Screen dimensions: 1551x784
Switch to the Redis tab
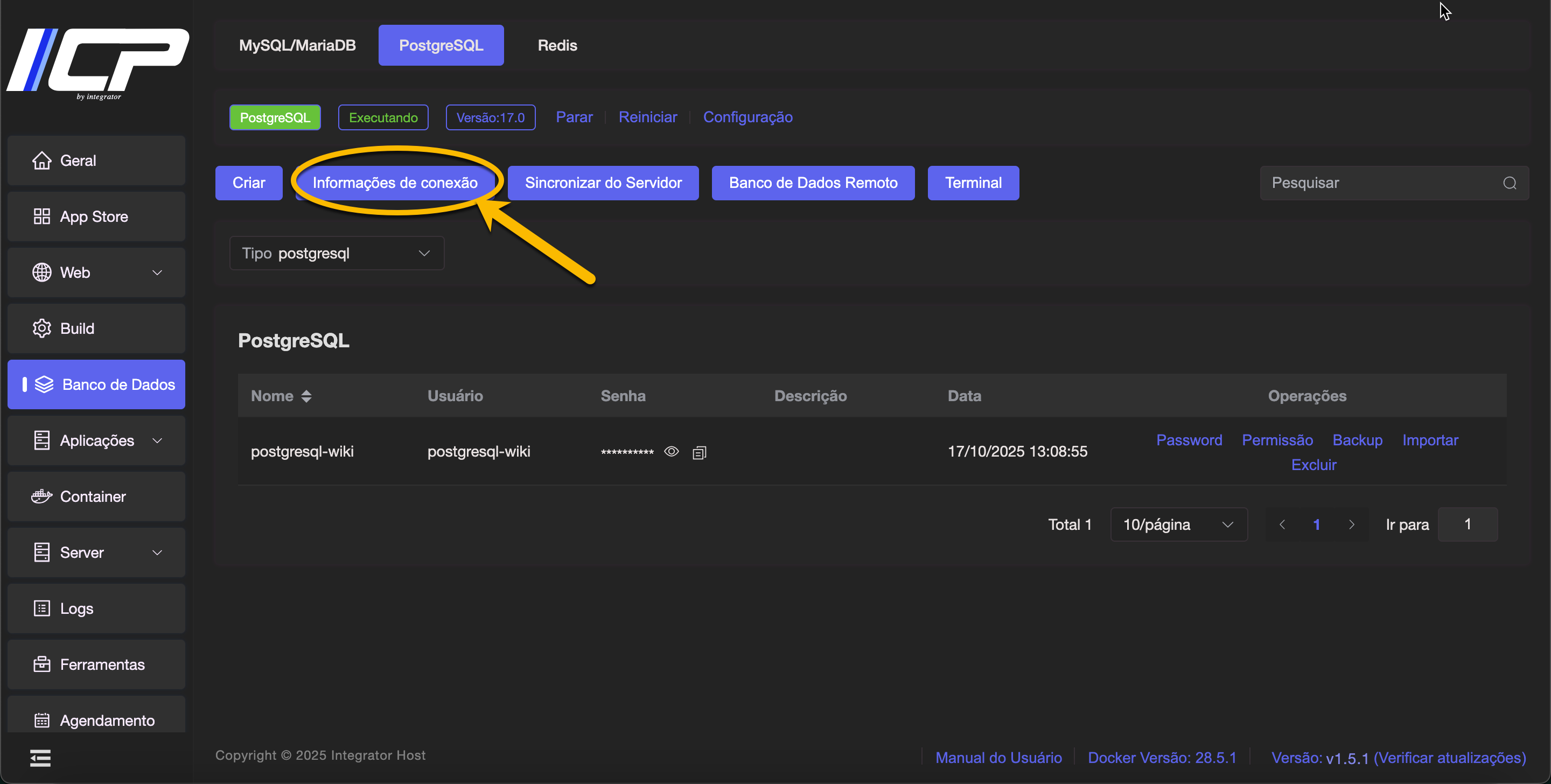click(557, 45)
